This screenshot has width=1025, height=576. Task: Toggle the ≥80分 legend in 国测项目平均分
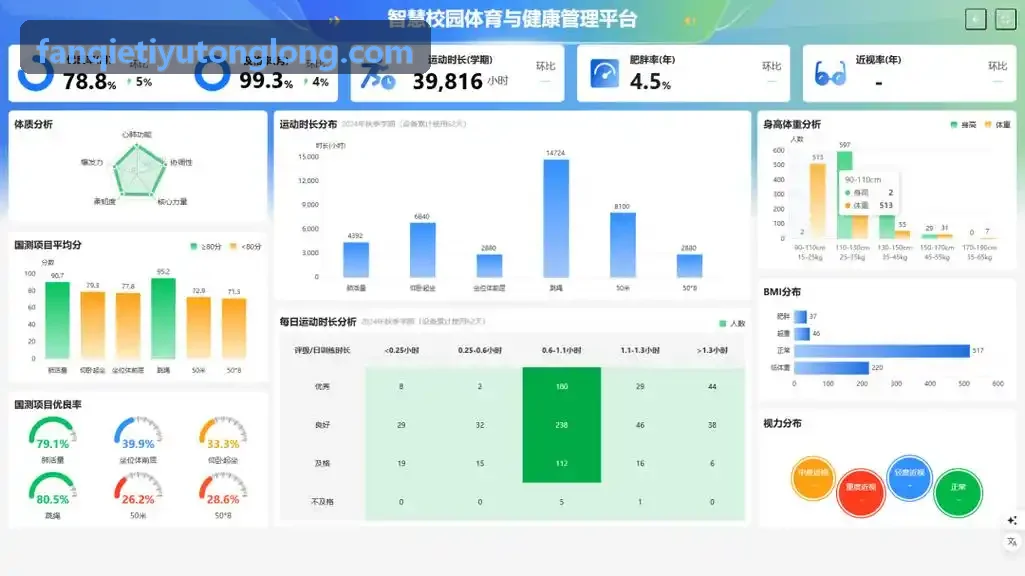(206, 246)
